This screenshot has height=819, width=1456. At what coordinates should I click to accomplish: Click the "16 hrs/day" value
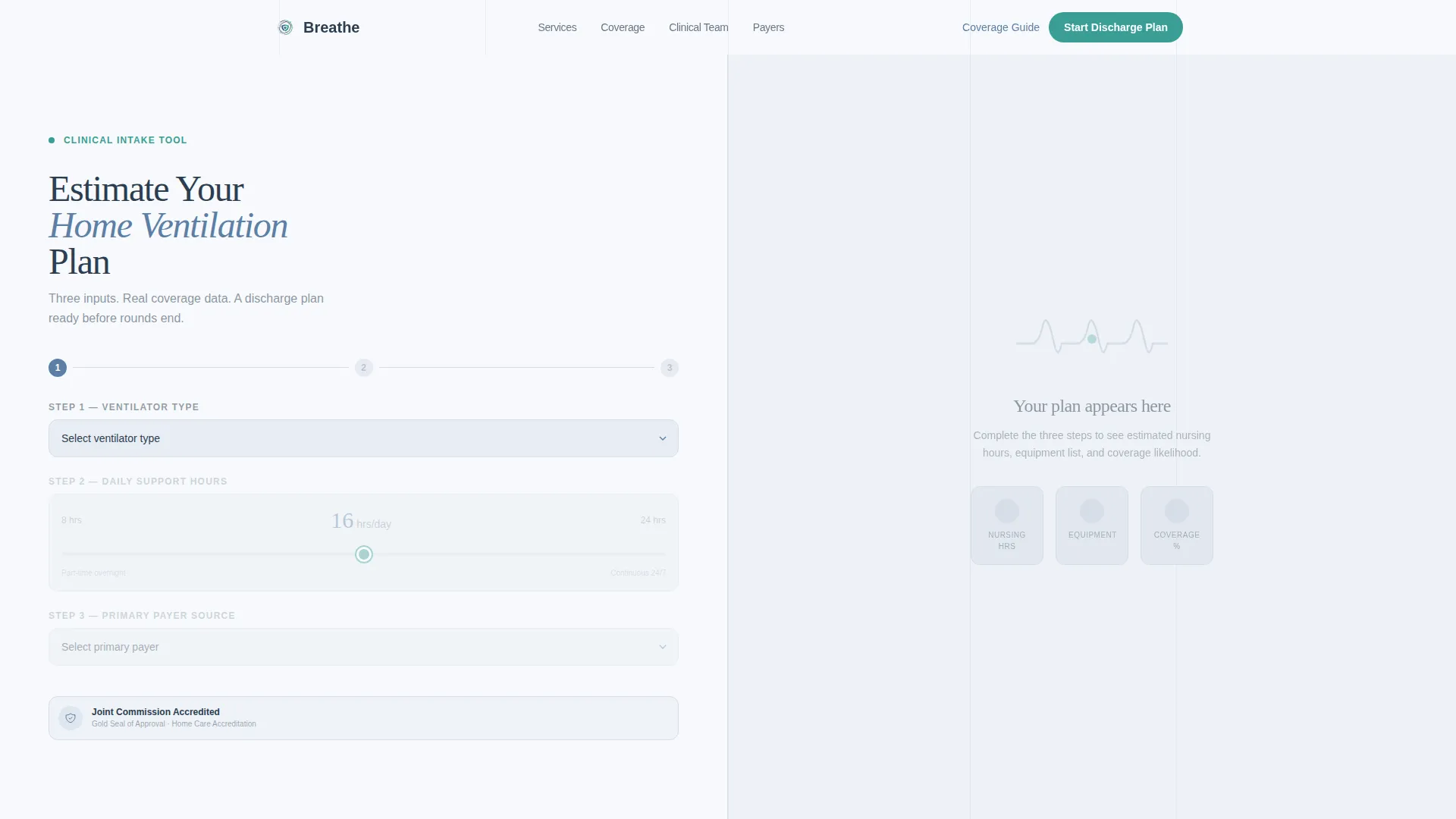pos(361,521)
